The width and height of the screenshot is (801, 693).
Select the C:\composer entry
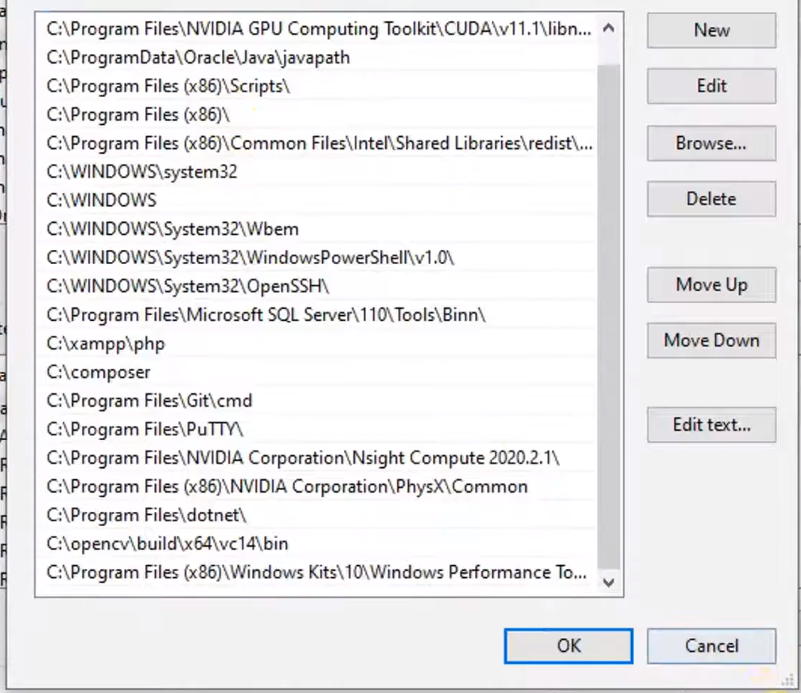(x=317, y=372)
